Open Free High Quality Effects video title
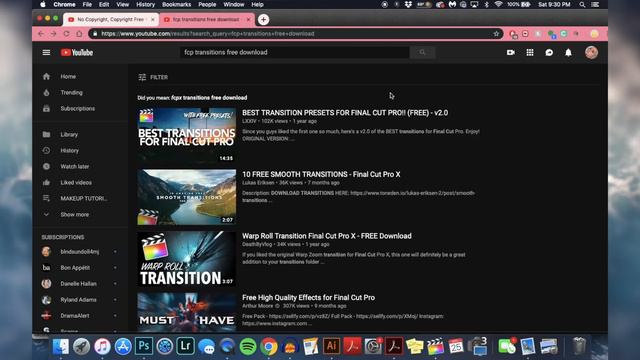 coord(308,298)
